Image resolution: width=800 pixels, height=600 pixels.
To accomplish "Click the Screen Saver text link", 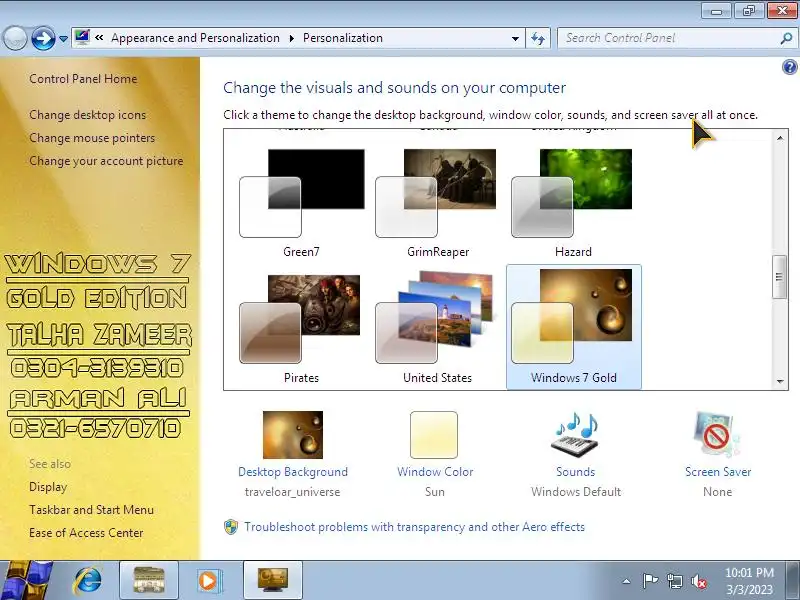I will coord(718,472).
